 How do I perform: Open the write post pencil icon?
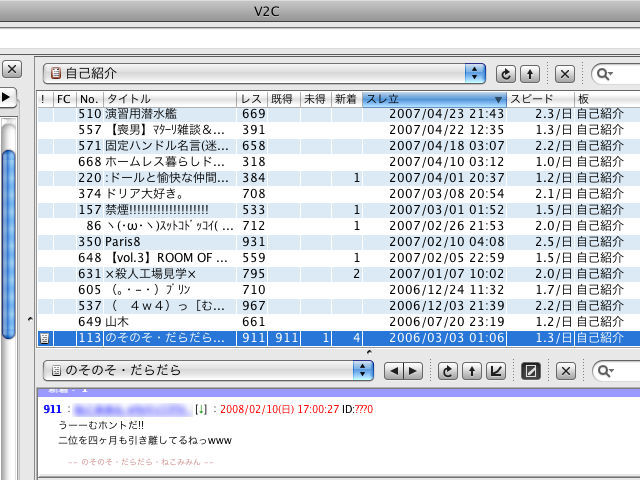[532, 371]
